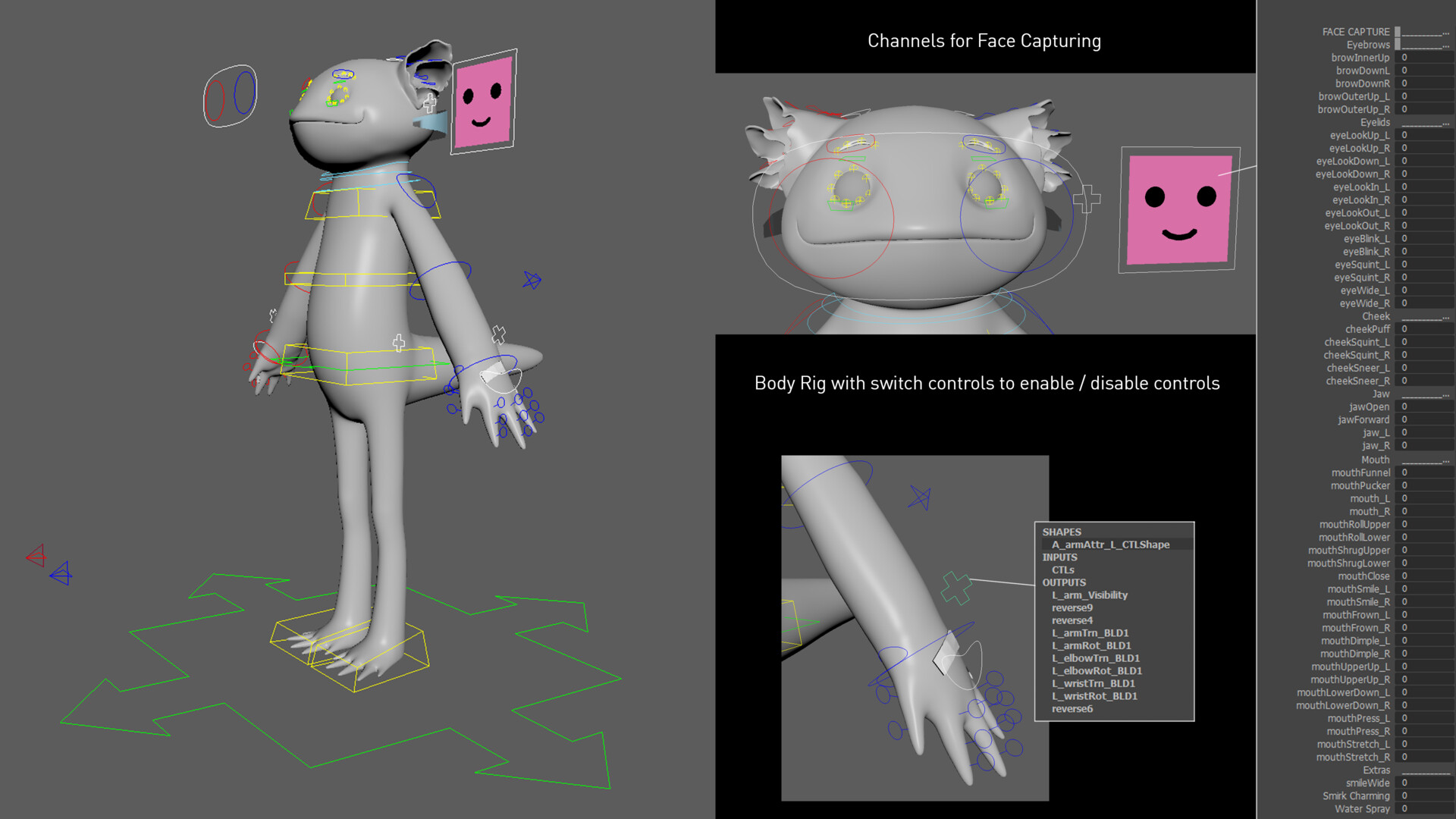Select the white plus control above the shoulder
The image size is (1456, 819).
point(399,341)
